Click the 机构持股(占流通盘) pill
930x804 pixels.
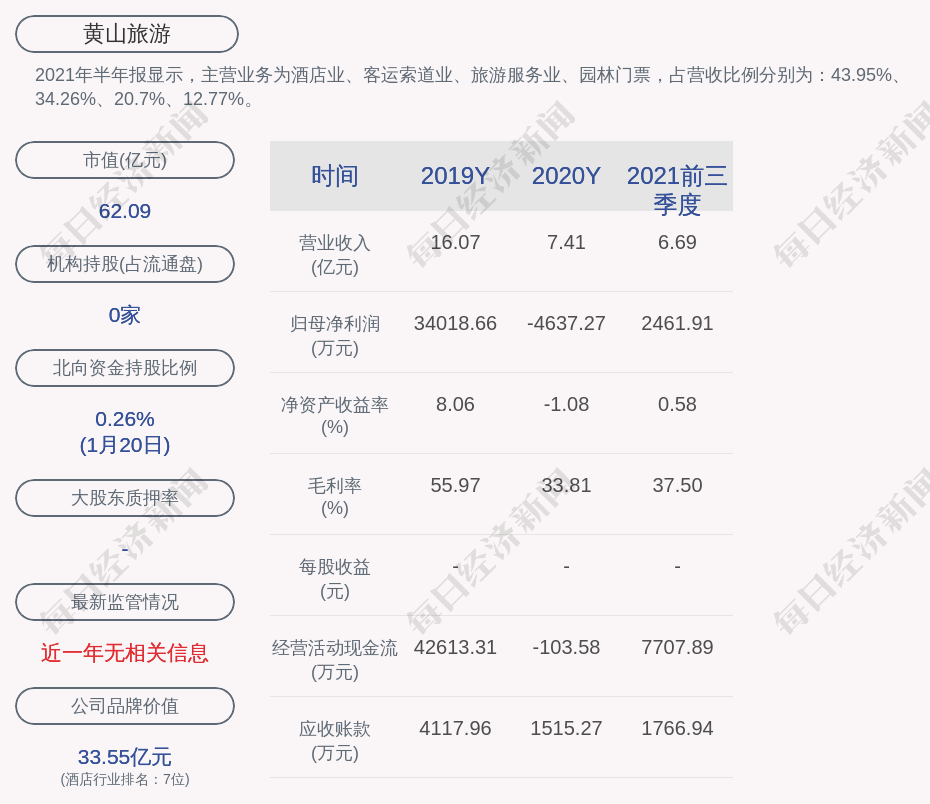click(125, 264)
